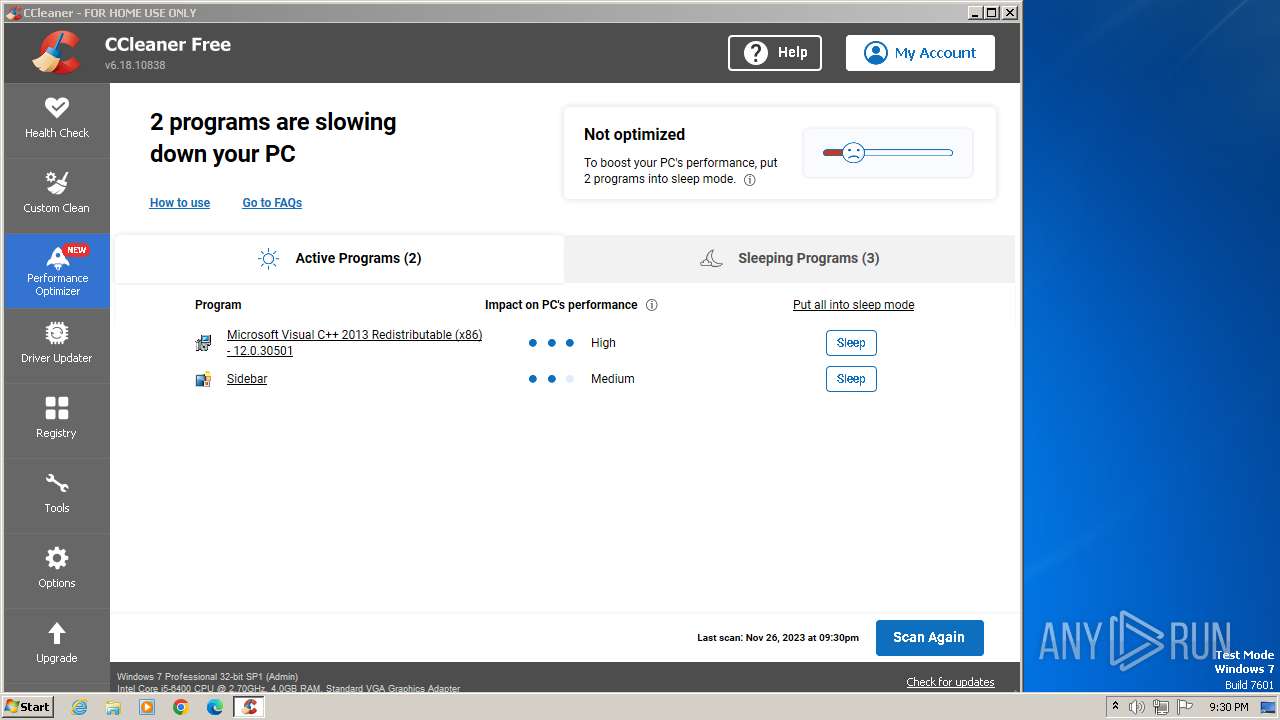Open the Tools section
Screen dimensions: 1280x720
click(57, 495)
